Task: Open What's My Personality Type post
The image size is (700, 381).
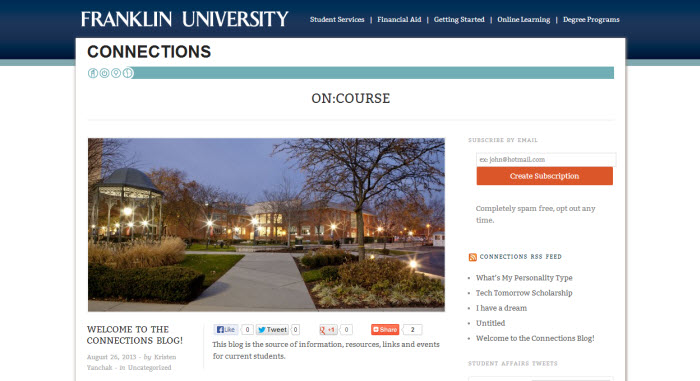Action: pyautogui.click(x=524, y=278)
